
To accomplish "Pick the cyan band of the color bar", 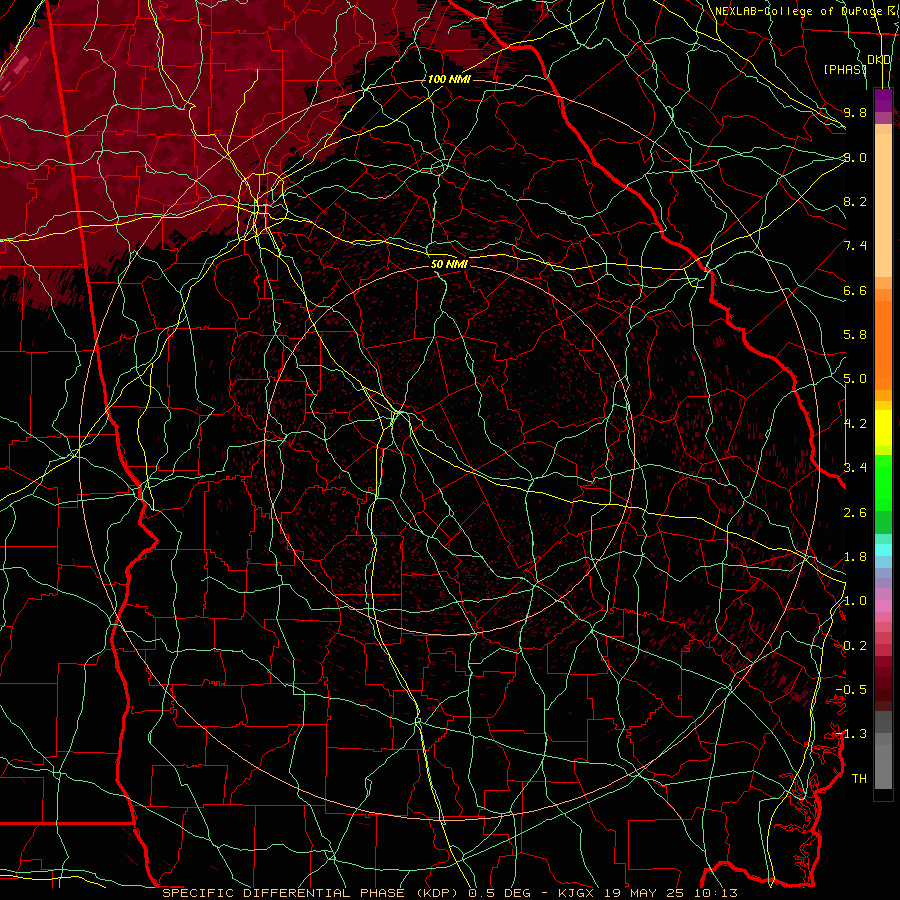I will [x=883, y=550].
